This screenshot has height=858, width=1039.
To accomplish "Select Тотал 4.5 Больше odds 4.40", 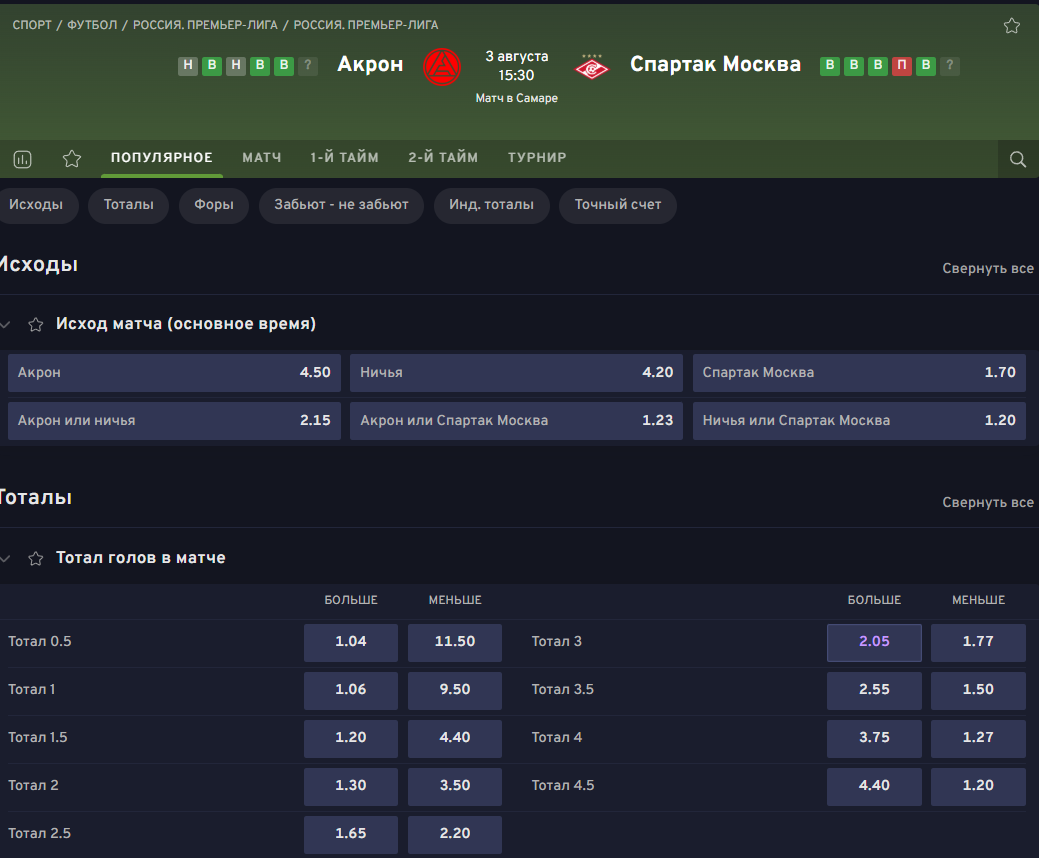I will pyautogui.click(x=874, y=786).
